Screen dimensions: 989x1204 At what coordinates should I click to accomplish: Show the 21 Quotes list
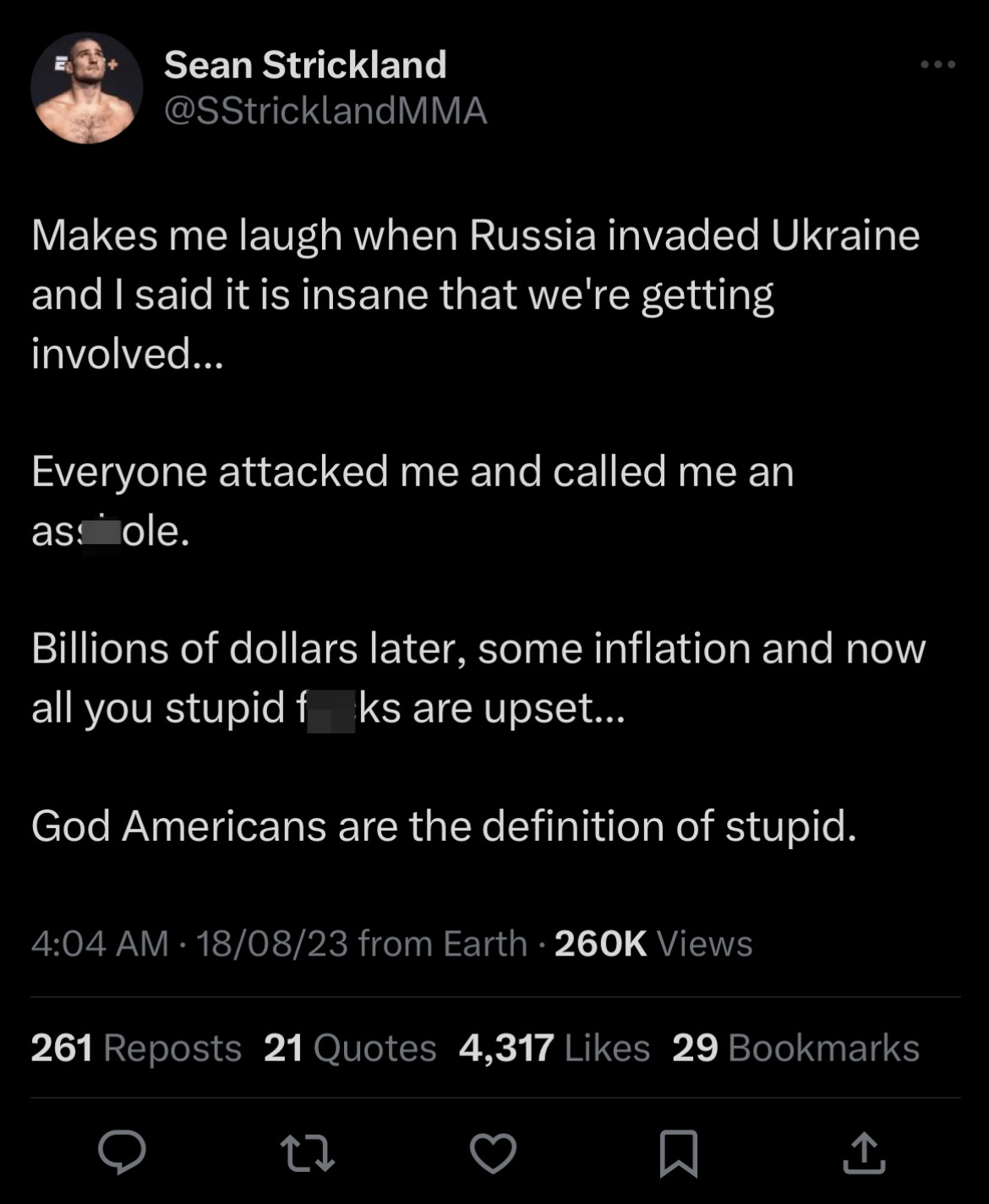click(x=350, y=1048)
